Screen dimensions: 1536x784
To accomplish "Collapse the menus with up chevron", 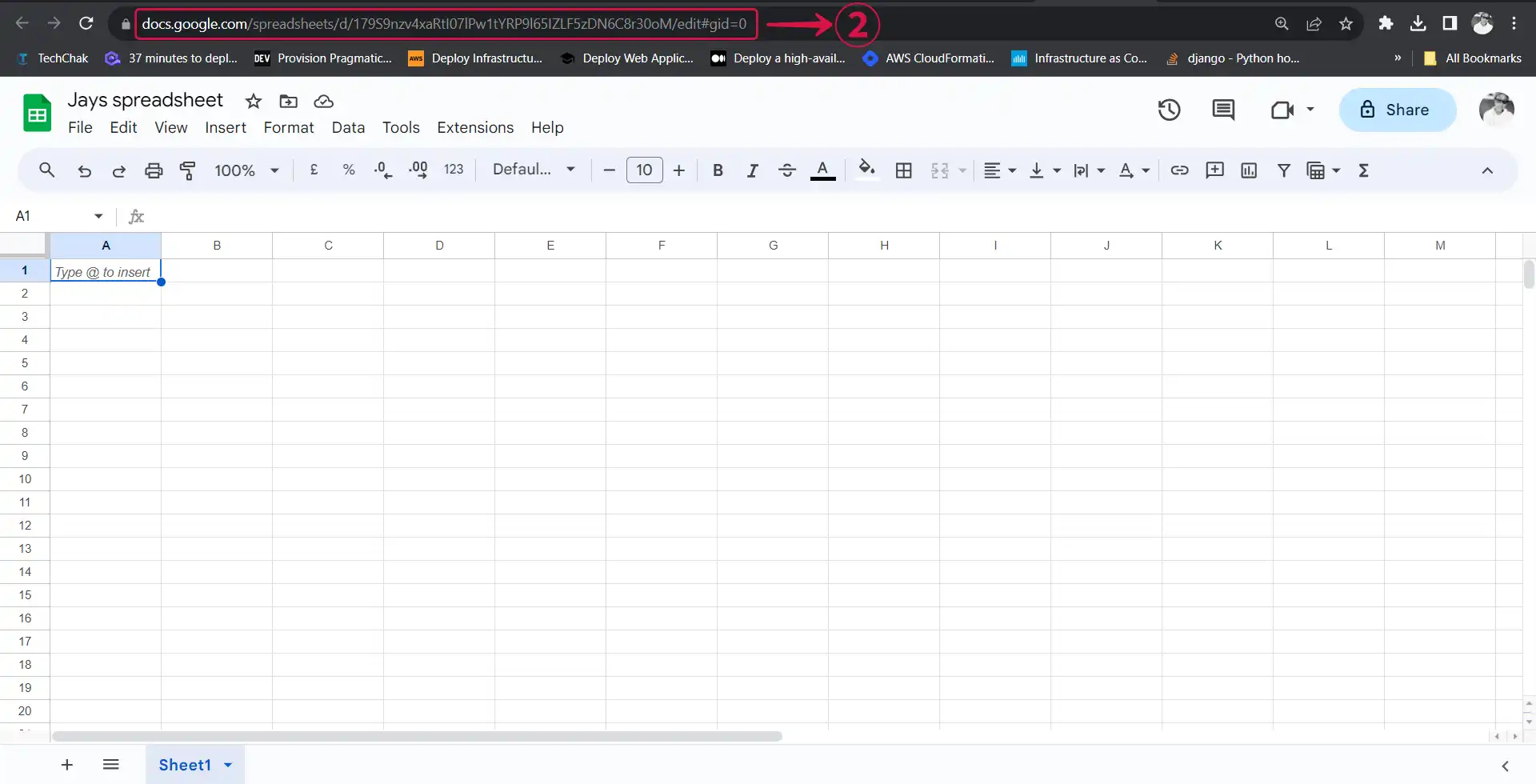I will click(1487, 170).
